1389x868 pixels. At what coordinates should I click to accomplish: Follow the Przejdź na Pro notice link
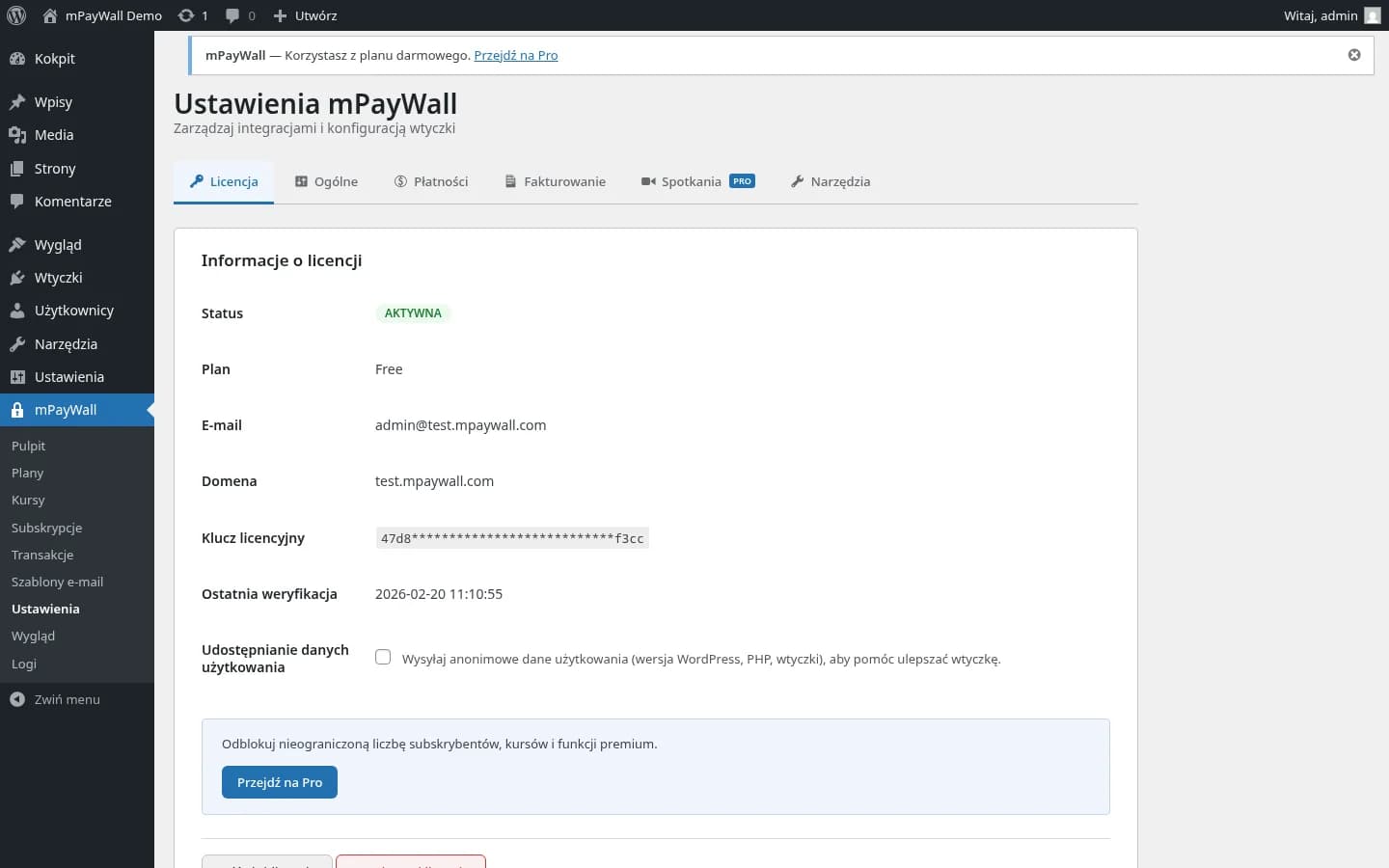coord(515,55)
